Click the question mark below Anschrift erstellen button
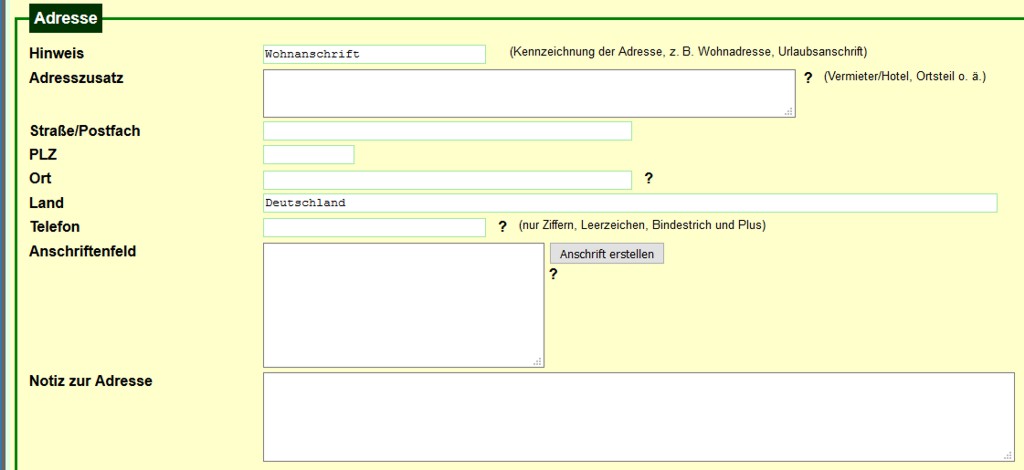This screenshot has height=470, width=1024. tap(553, 274)
